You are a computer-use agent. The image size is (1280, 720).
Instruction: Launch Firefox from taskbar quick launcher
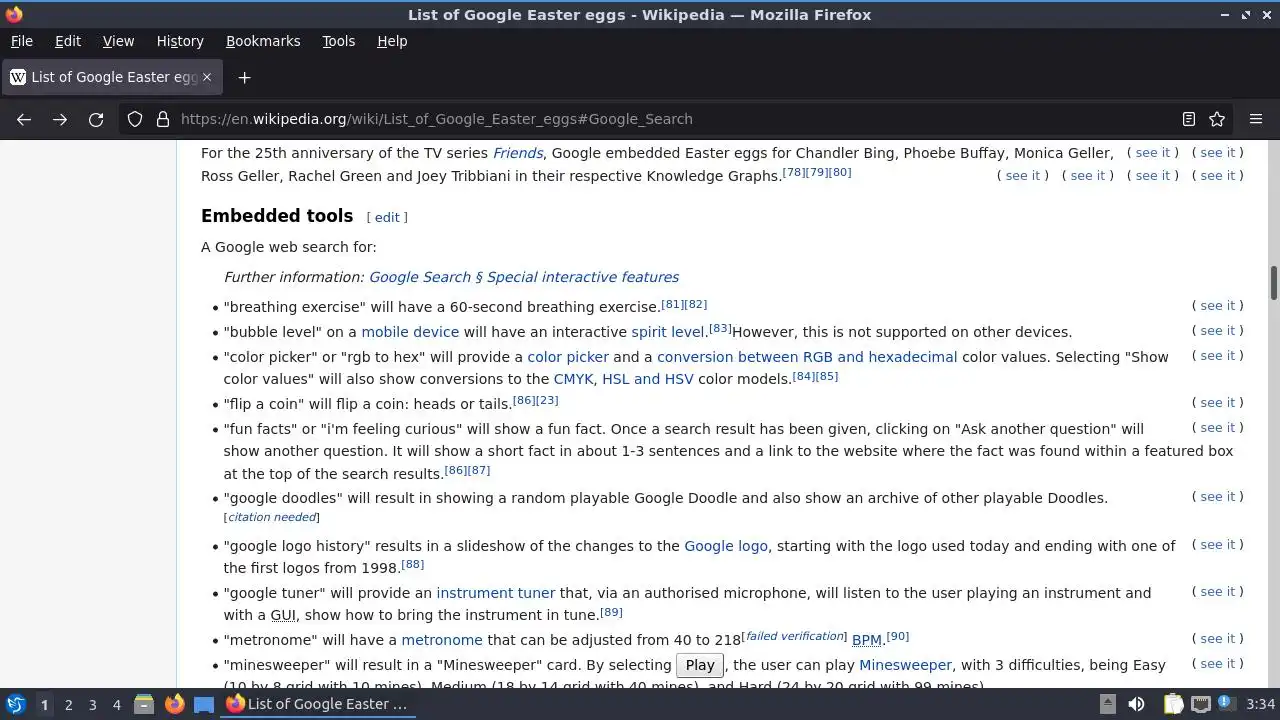click(x=174, y=704)
